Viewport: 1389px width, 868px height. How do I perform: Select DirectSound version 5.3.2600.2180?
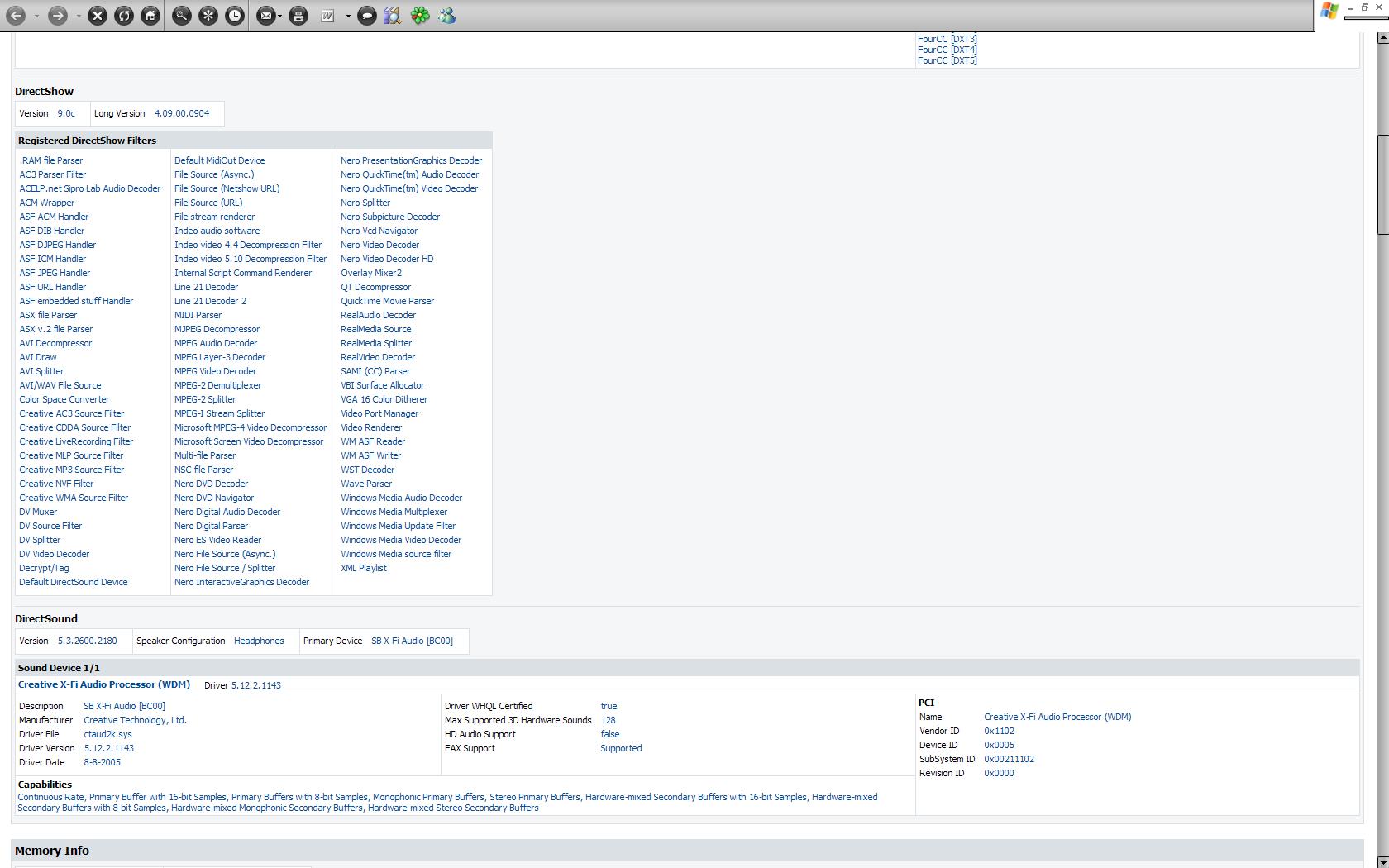[88, 641]
